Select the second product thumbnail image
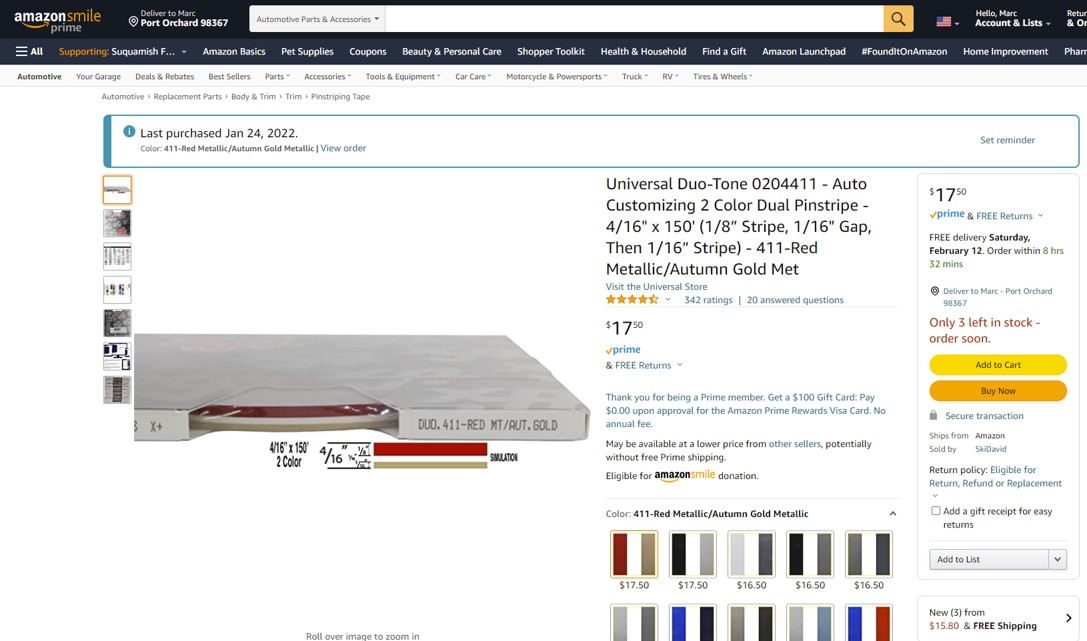Screen dimensions: 1087x641 tap(117, 223)
